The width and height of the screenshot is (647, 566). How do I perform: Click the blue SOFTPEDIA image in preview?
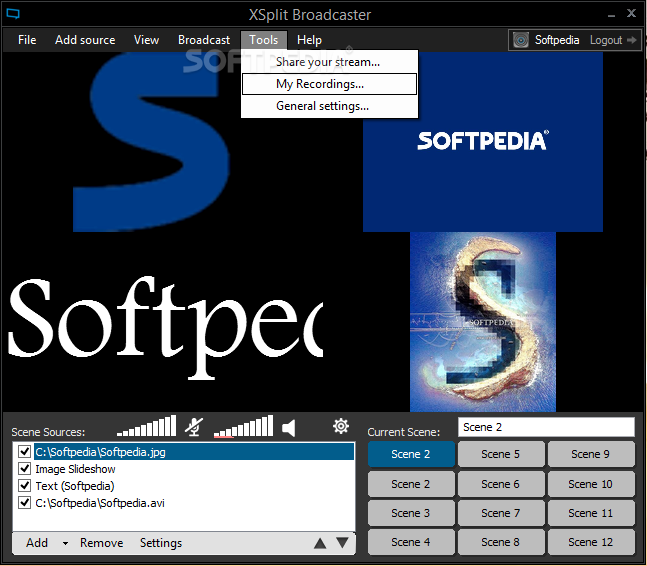pos(483,142)
